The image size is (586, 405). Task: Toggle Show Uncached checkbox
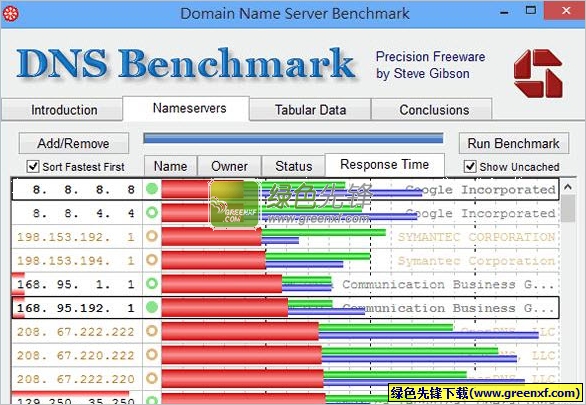(x=470, y=166)
